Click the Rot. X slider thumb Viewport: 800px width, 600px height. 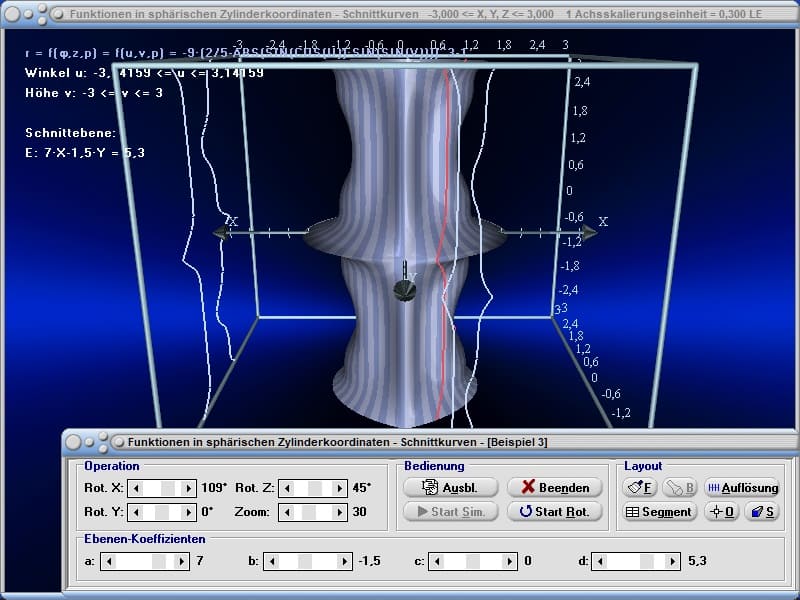(168, 488)
